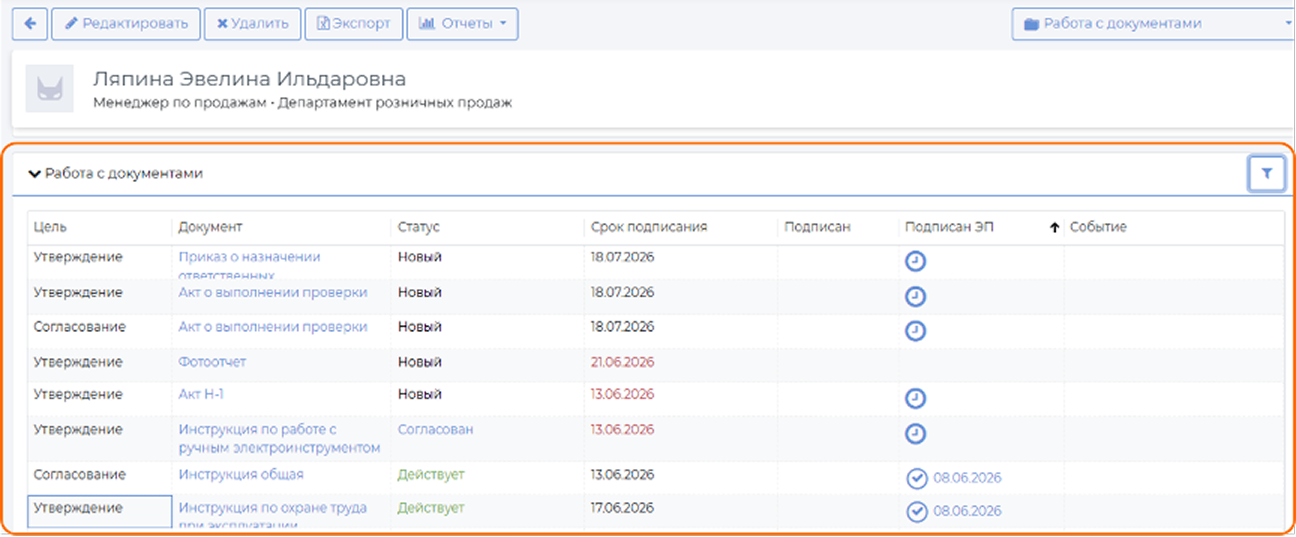
Task: Go back with the left arrow button
Action: pos(30,24)
